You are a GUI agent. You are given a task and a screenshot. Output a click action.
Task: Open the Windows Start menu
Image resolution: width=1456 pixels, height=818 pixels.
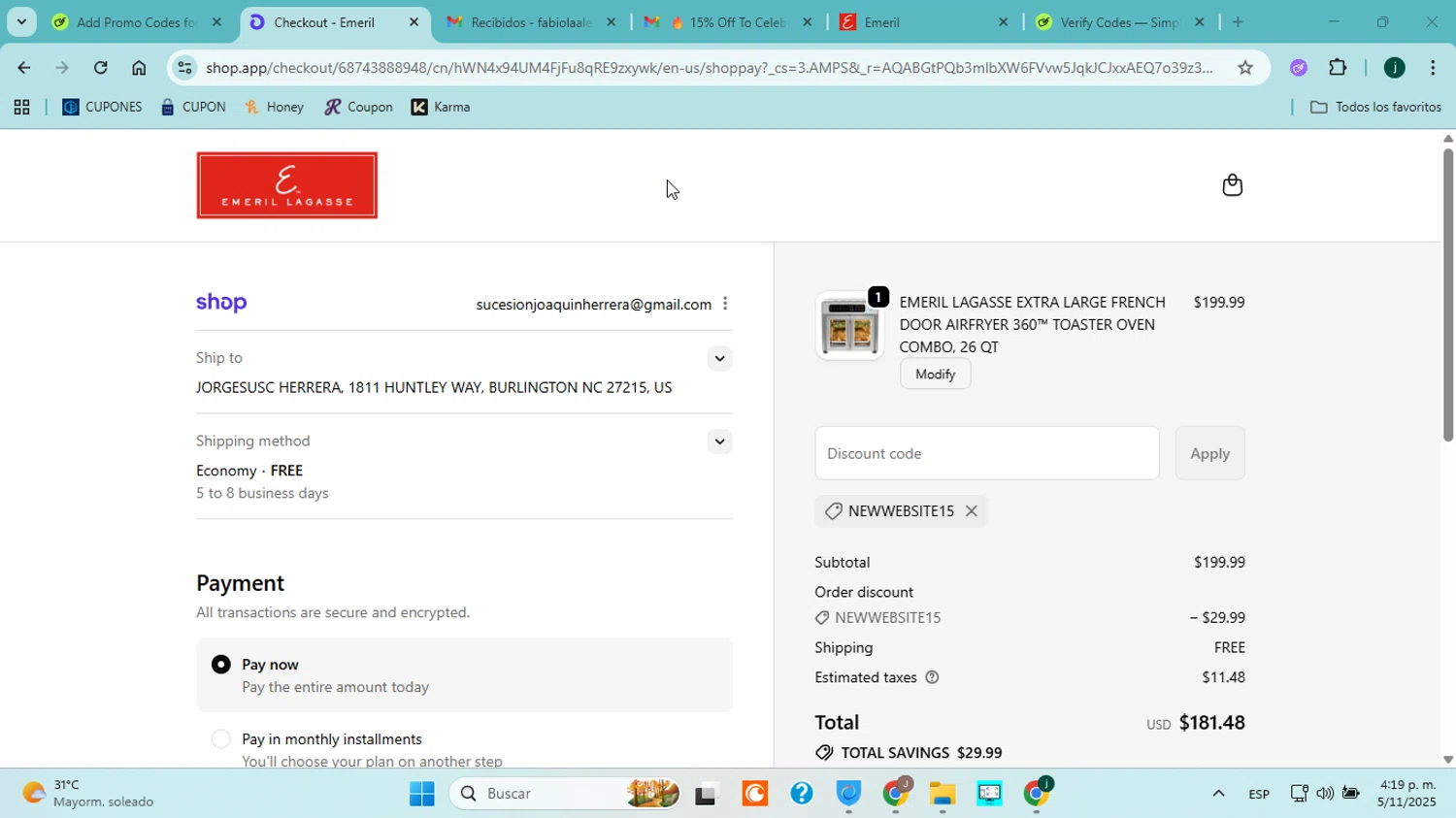point(421,794)
